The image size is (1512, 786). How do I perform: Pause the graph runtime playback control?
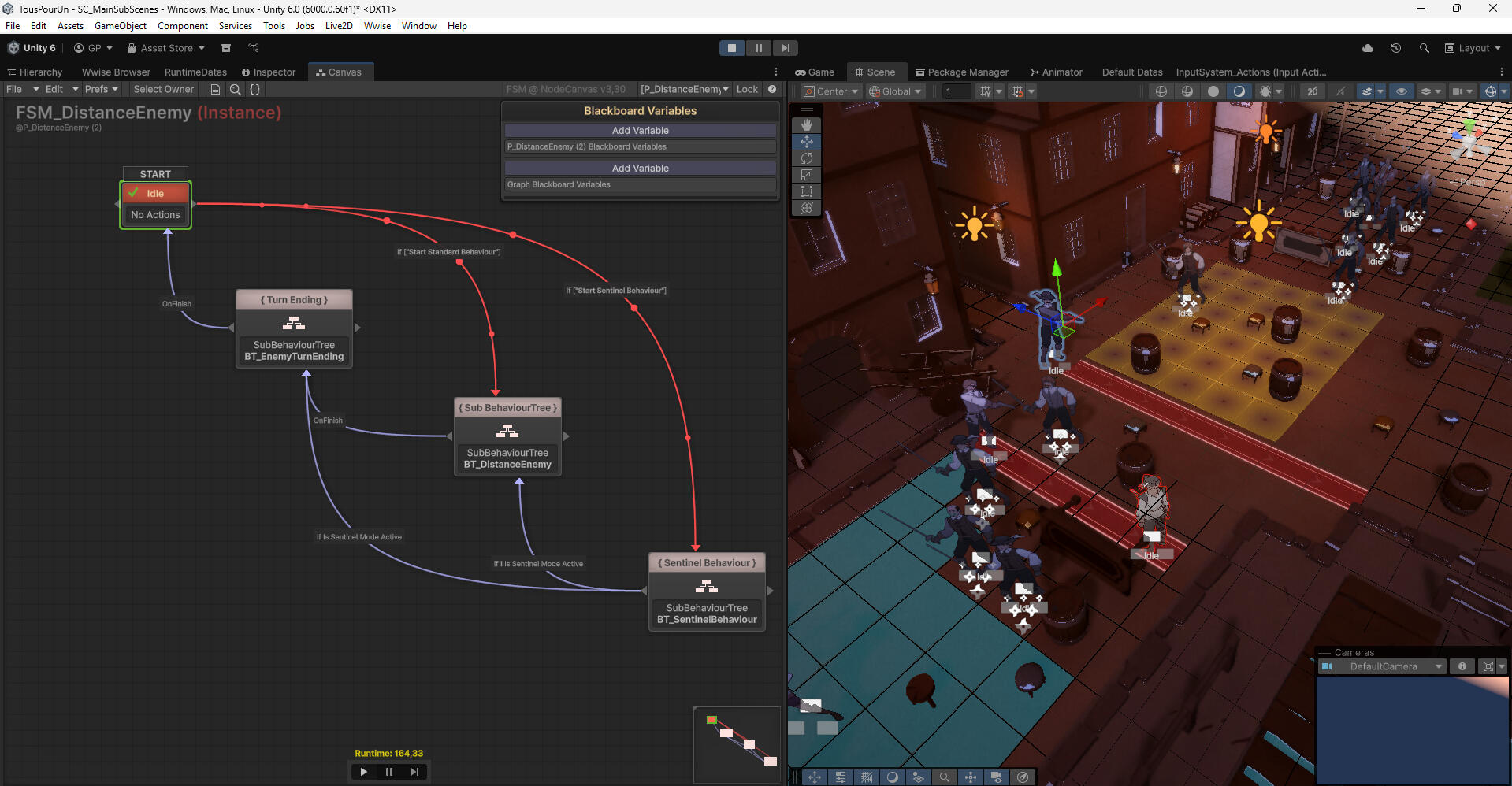[388, 772]
